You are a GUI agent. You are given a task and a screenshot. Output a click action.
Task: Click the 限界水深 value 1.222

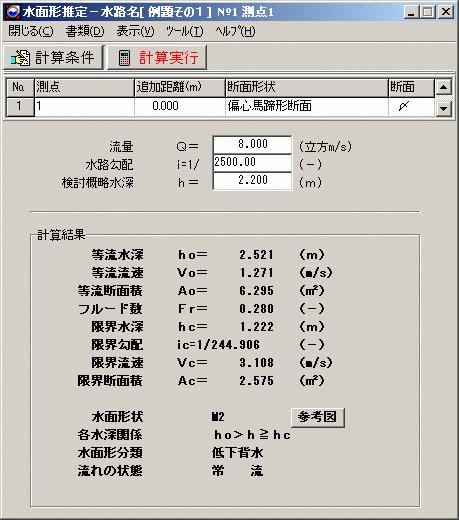tap(256, 327)
